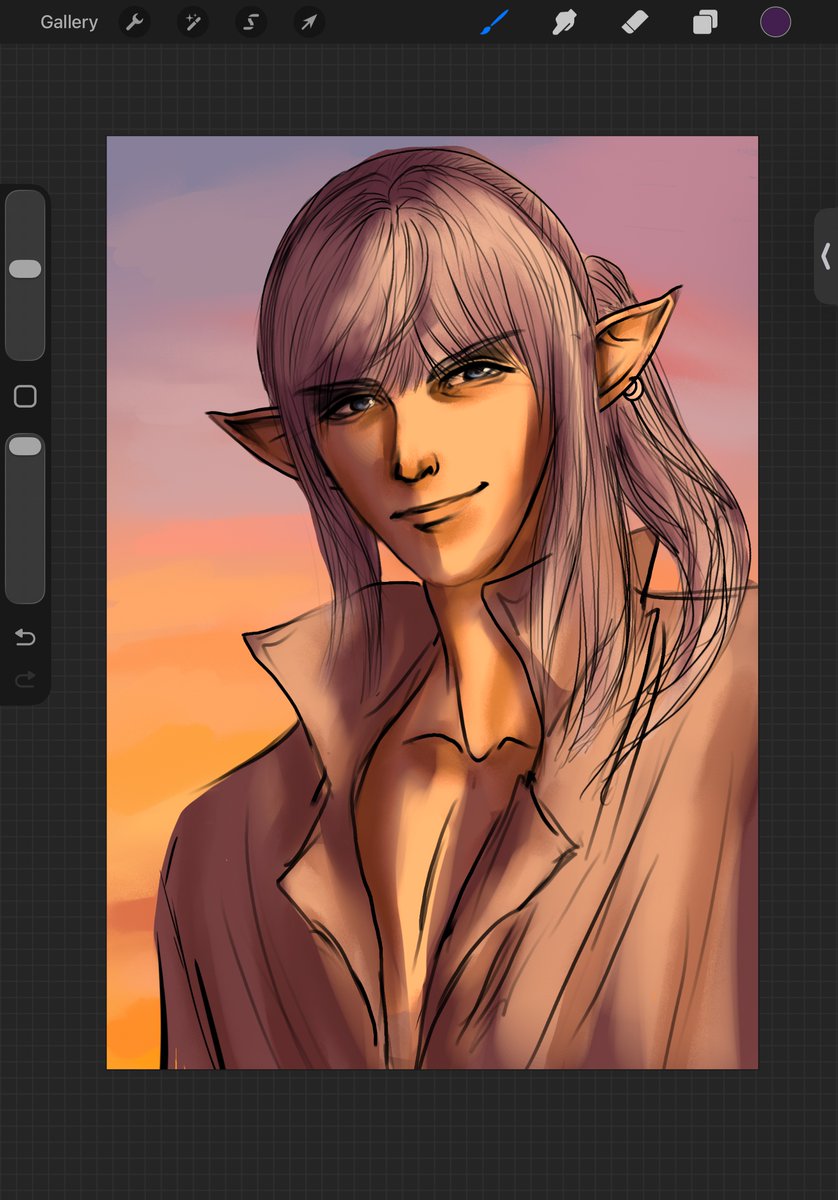838x1200 pixels.
Task: Open the Layers panel
Action: 705,22
